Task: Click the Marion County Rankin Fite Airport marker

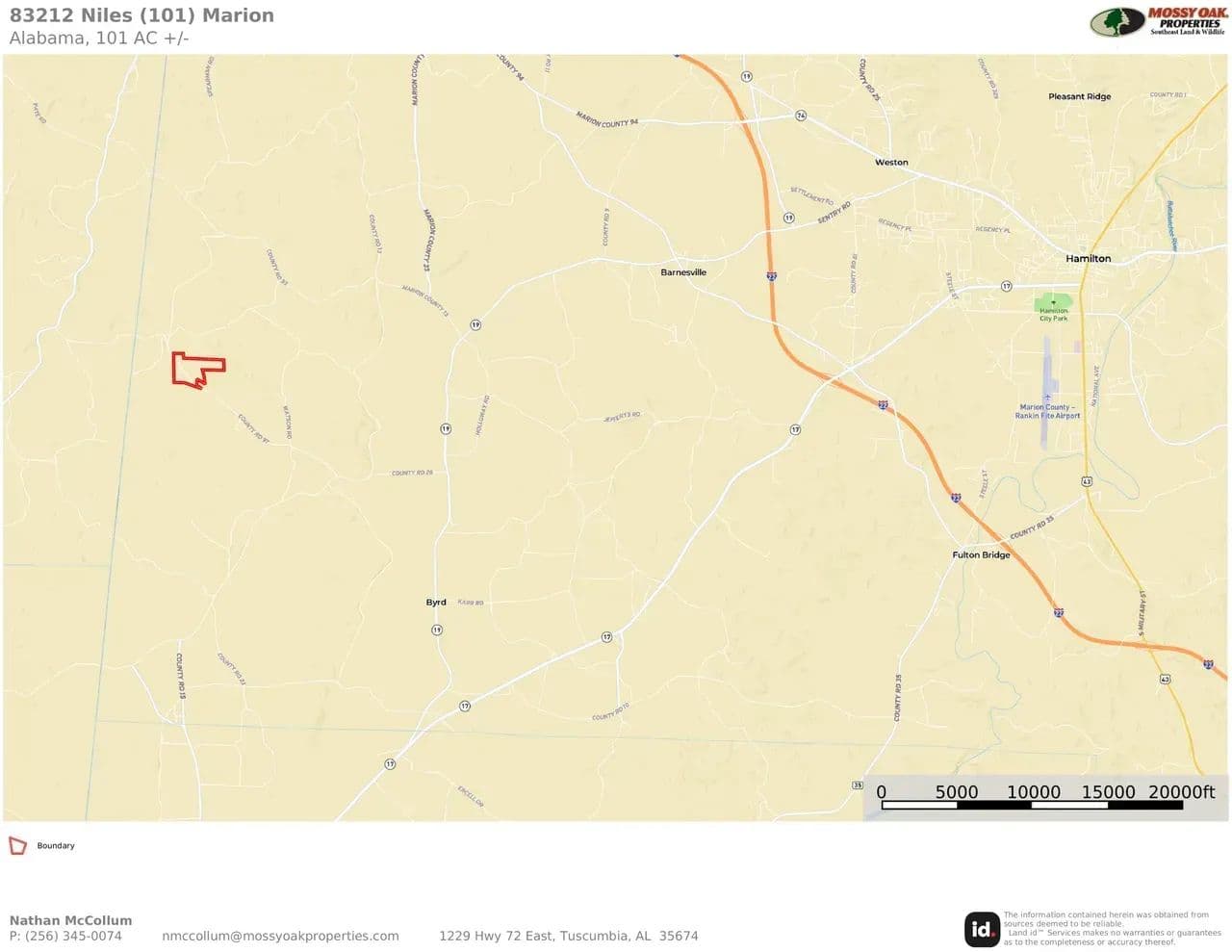Action: (x=1047, y=398)
